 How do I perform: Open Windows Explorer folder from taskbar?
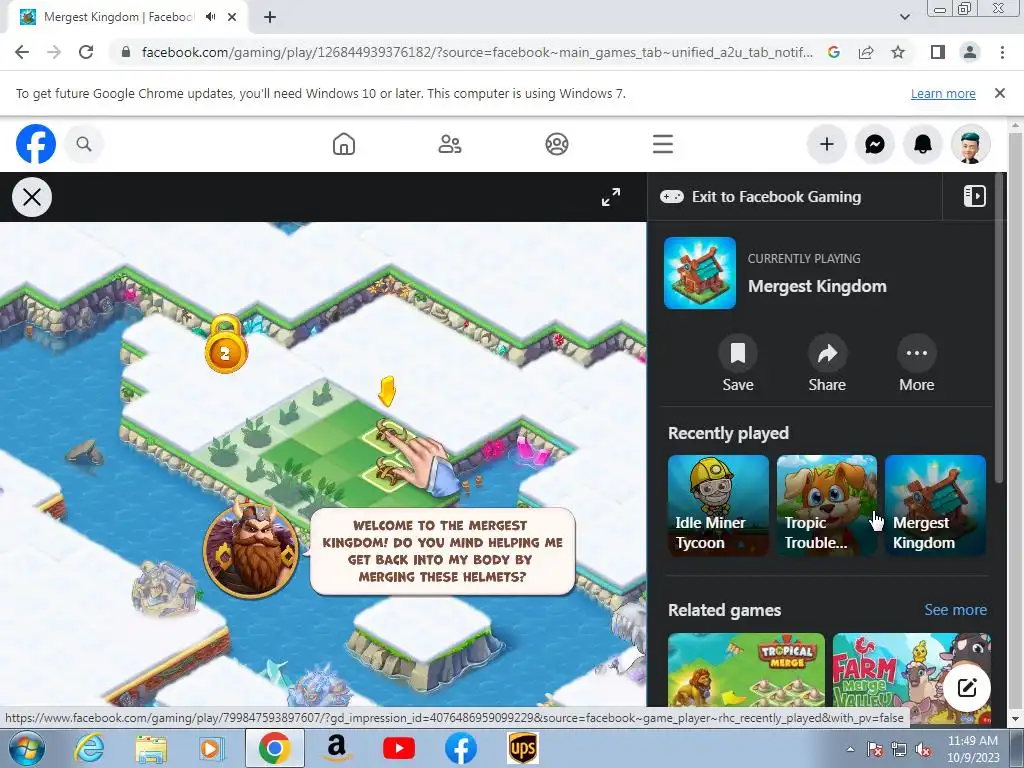[x=151, y=748]
